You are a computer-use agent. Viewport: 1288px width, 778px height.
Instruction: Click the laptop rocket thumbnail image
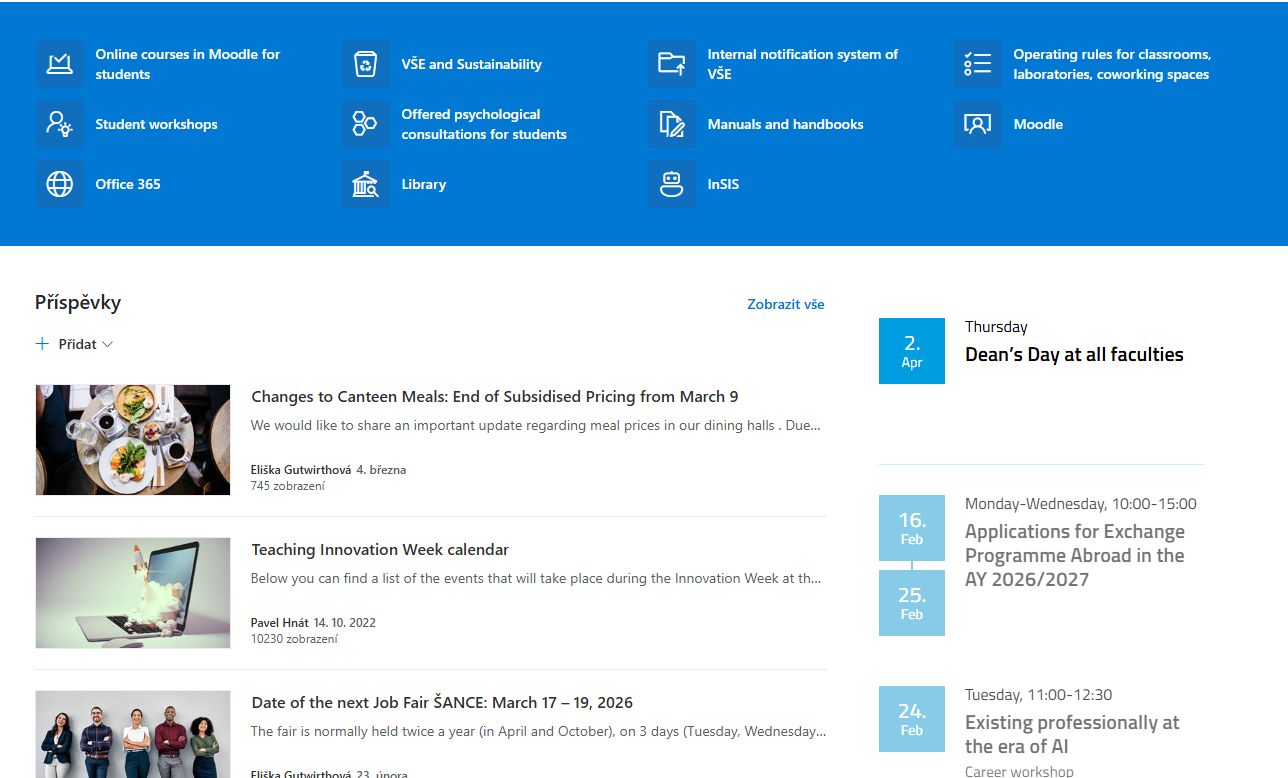[x=133, y=593]
